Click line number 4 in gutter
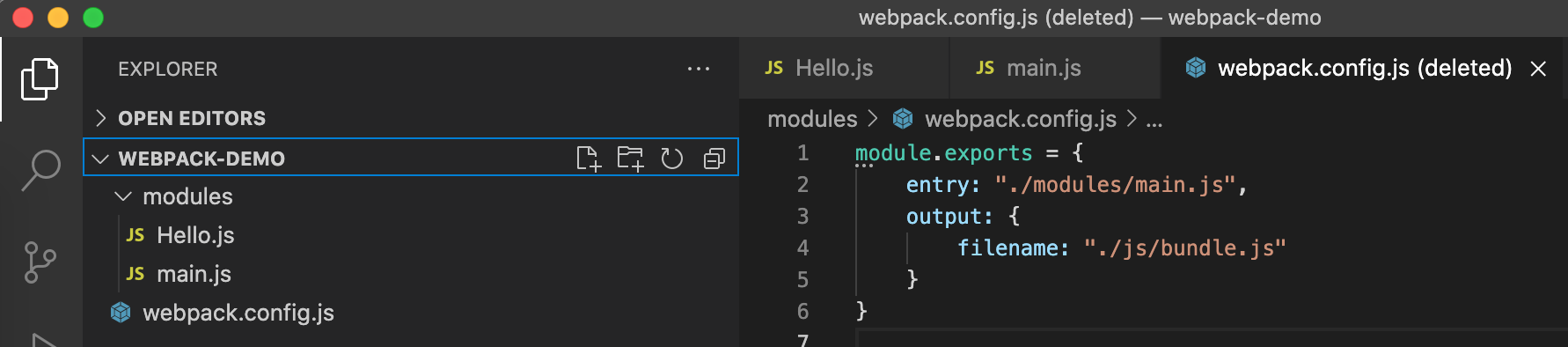The height and width of the screenshot is (347, 1568). click(x=802, y=248)
